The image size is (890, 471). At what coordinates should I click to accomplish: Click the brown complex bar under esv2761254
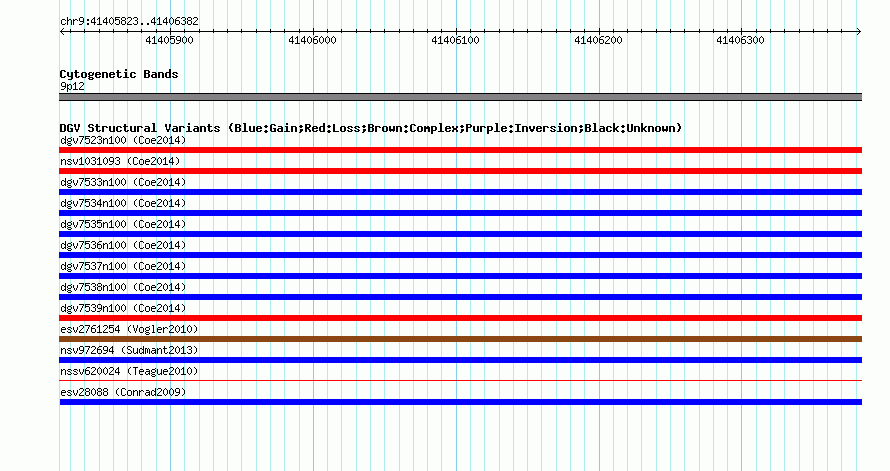(460, 339)
